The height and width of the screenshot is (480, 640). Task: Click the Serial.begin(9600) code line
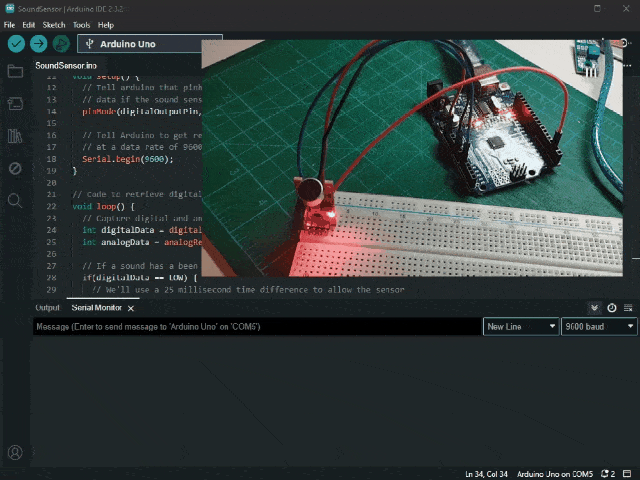[x=128, y=159]
